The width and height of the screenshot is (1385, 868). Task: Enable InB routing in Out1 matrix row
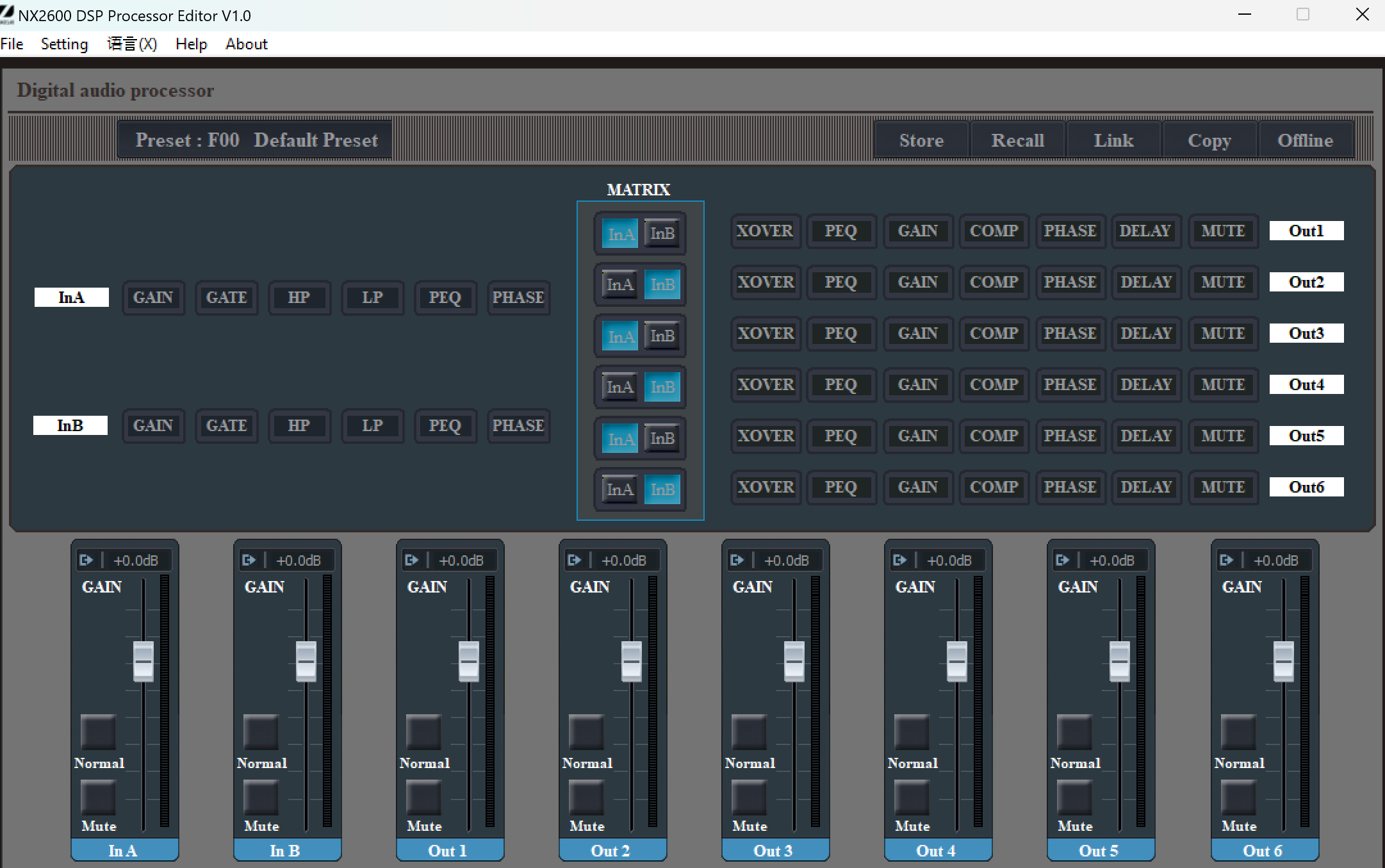[x=662, y=234]
